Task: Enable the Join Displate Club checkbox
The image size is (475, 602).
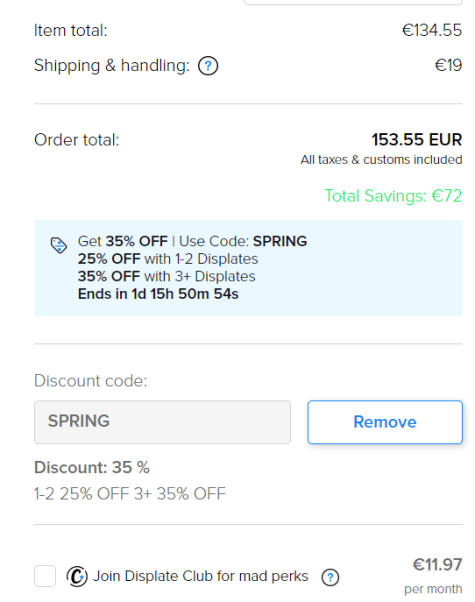Action: (x=45, y=576)
